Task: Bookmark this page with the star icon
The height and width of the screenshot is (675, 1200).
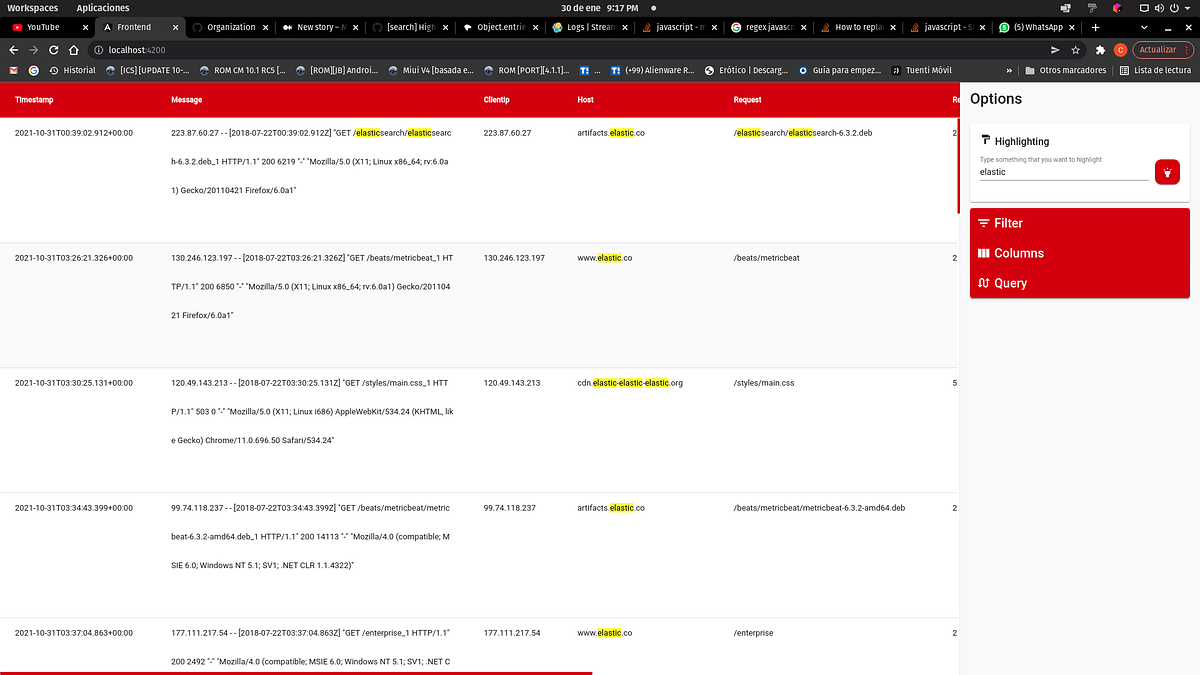Action: click(x=1075, y=49)
